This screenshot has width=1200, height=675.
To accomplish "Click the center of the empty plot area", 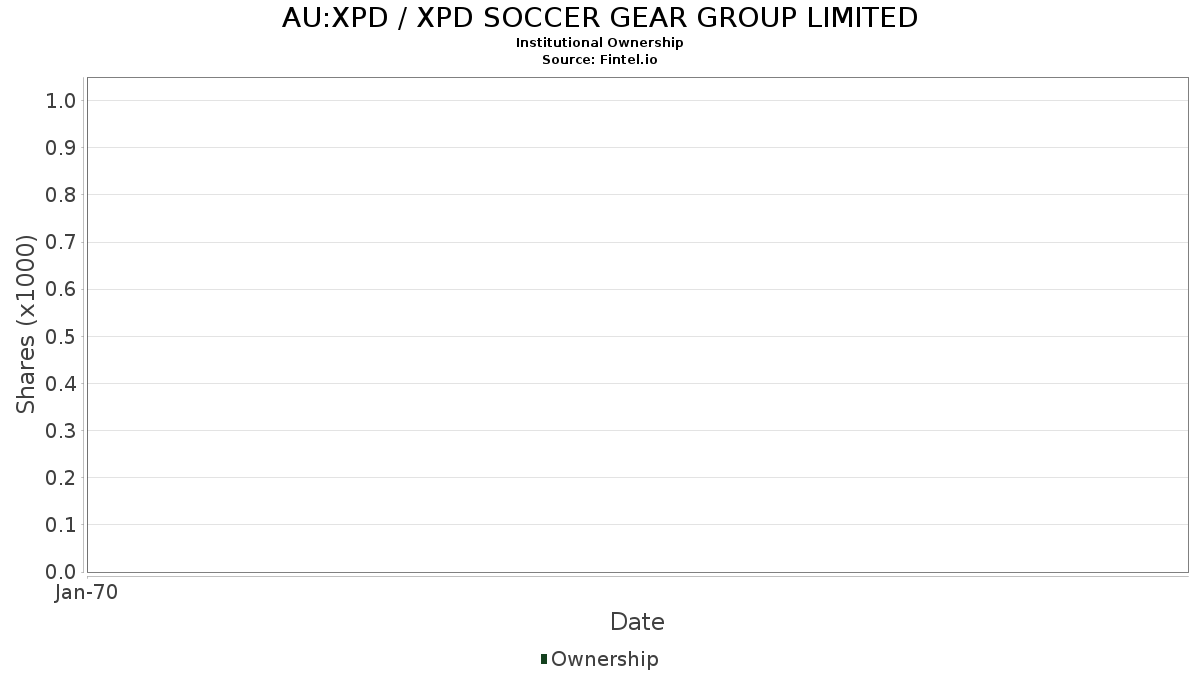I will [637, 325].
